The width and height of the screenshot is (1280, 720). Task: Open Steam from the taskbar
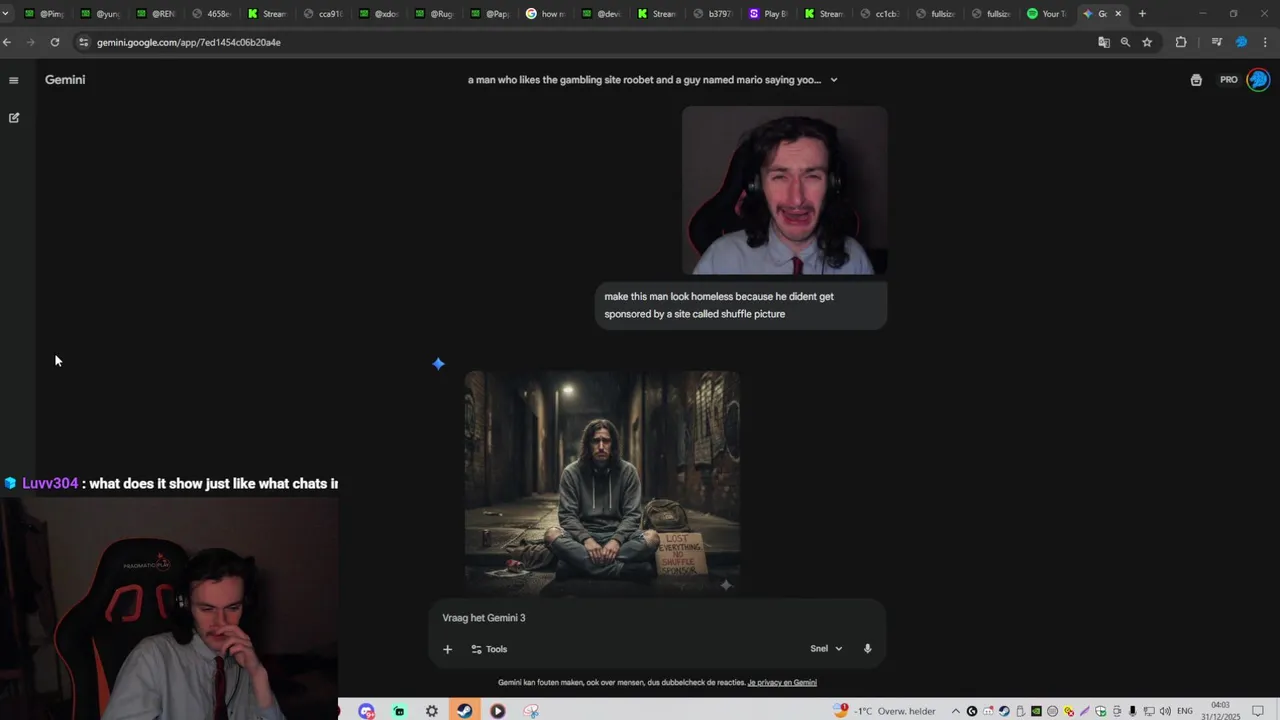point(465,711)
